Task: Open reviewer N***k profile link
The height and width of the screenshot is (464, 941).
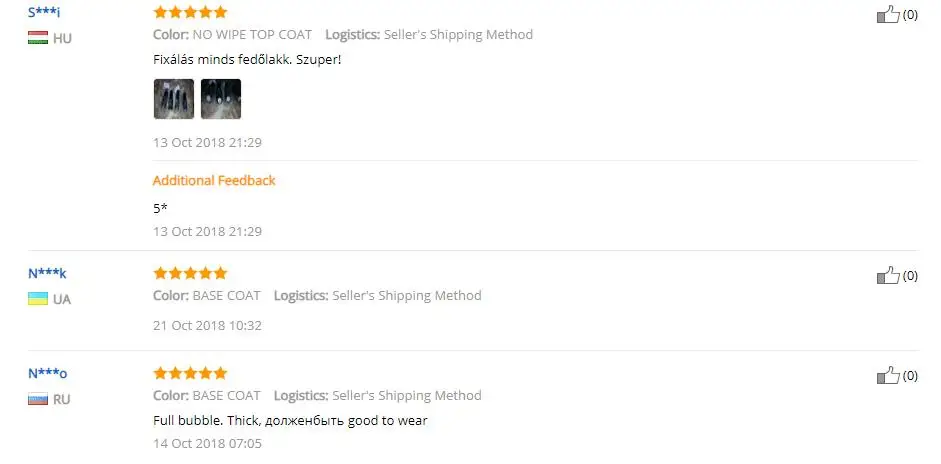Action: pos(47,273)
